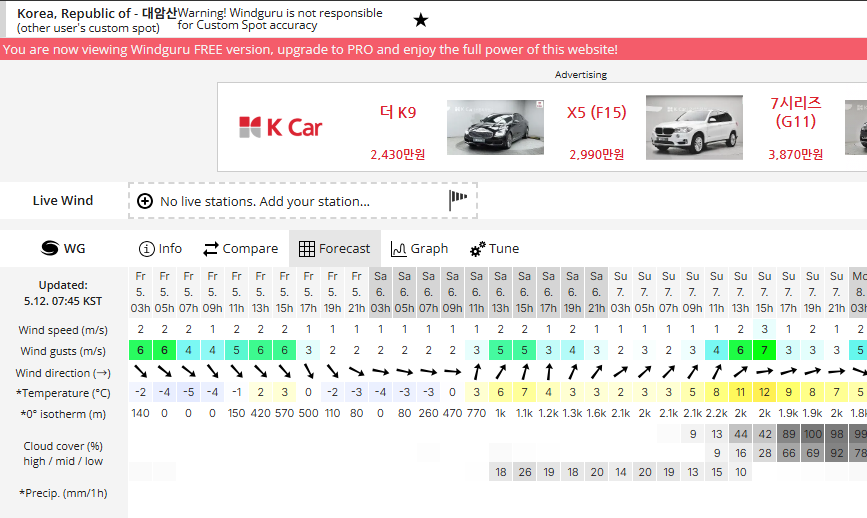
Task: Click the wind flag icon in station box
Action: click(458, 200)
